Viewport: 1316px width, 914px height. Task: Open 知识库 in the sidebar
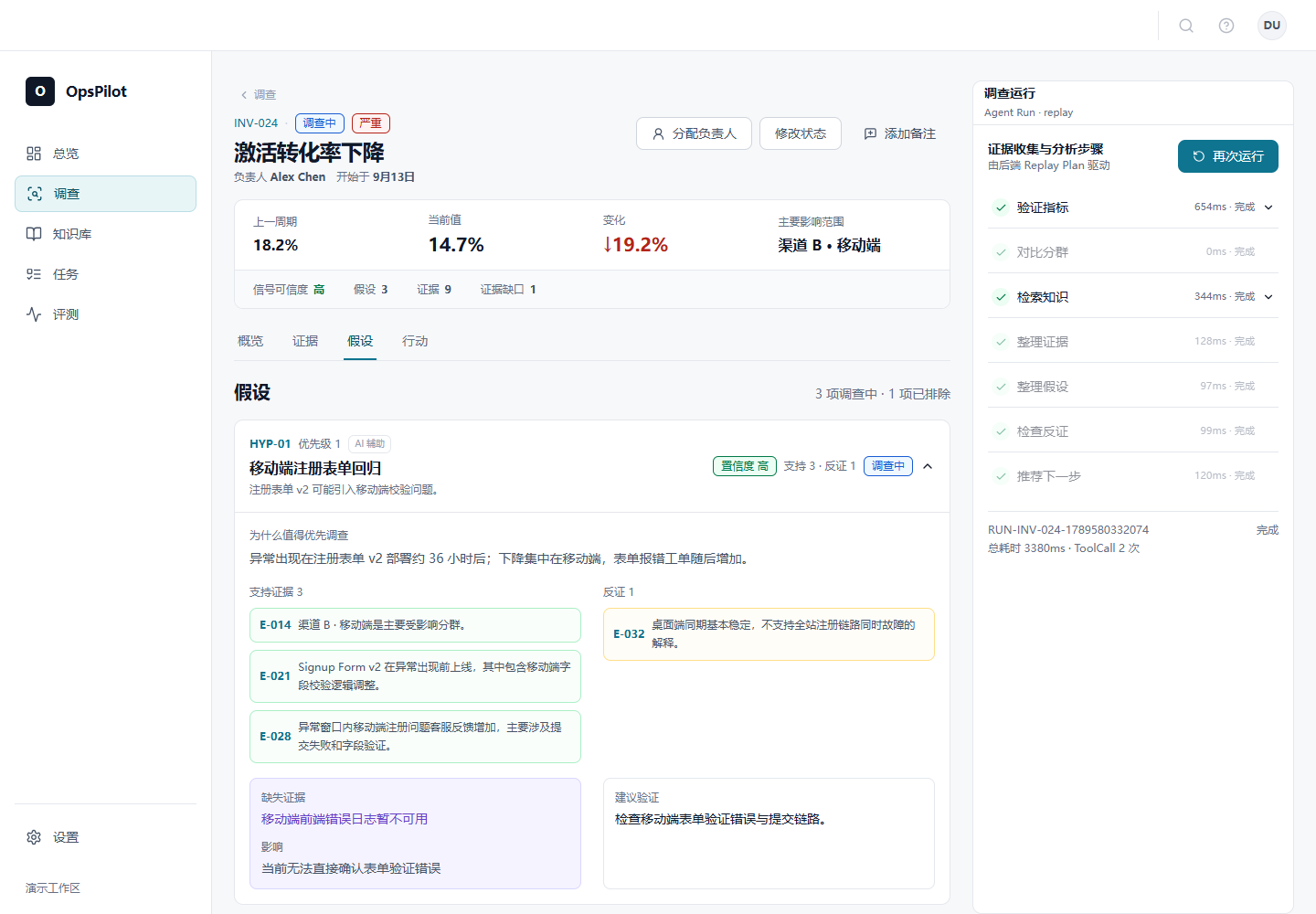pos(106,234)
